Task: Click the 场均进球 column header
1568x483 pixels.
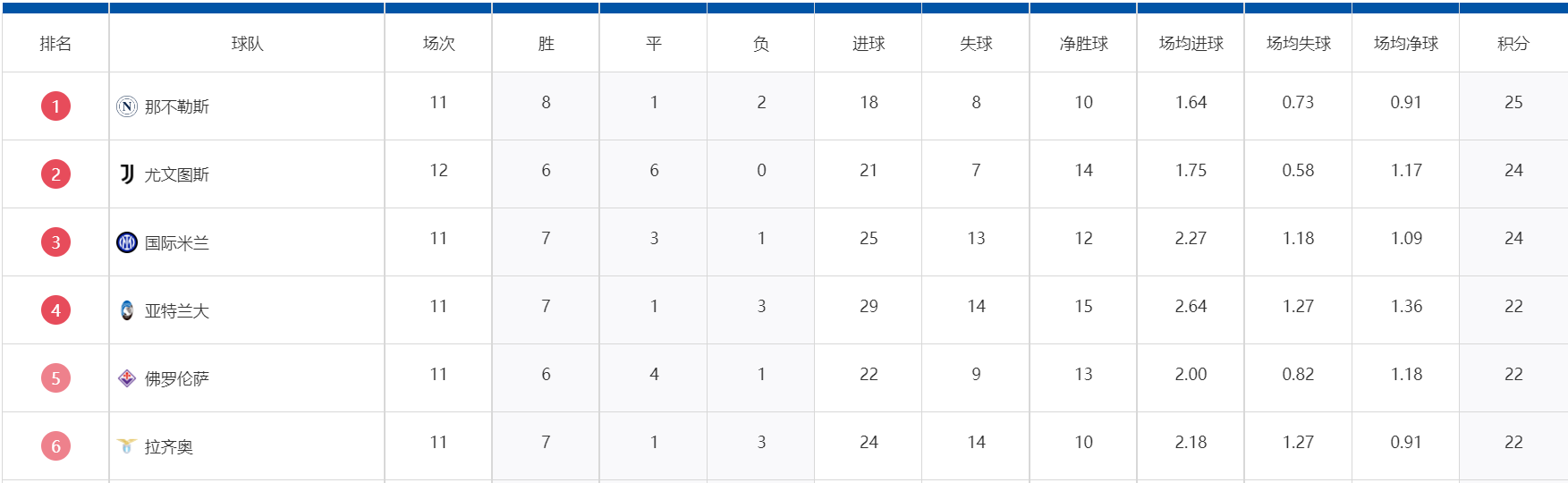Action: [x=1191, y=43]
